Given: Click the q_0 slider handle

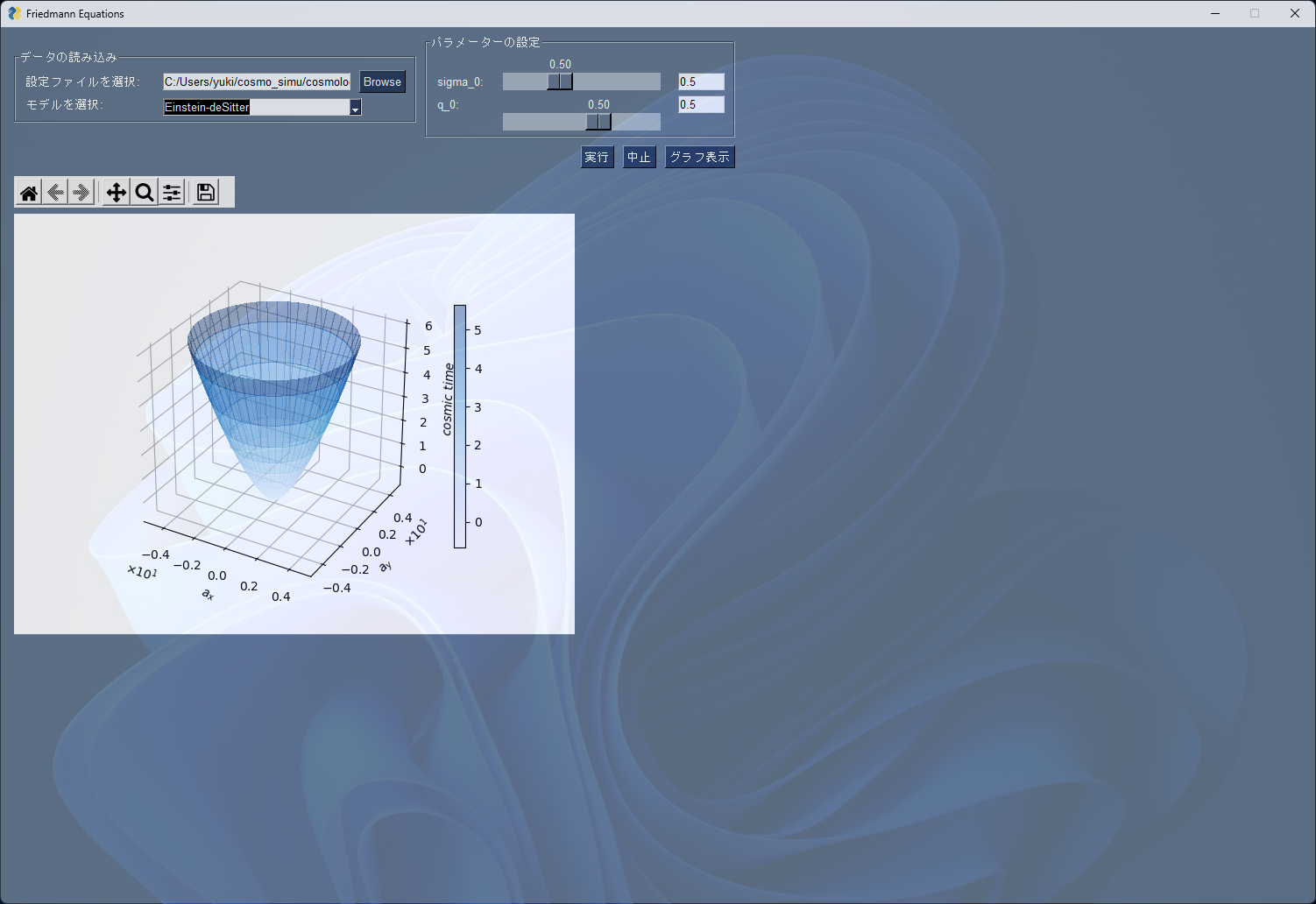Looking at the screenshot, I should [599, 121].
